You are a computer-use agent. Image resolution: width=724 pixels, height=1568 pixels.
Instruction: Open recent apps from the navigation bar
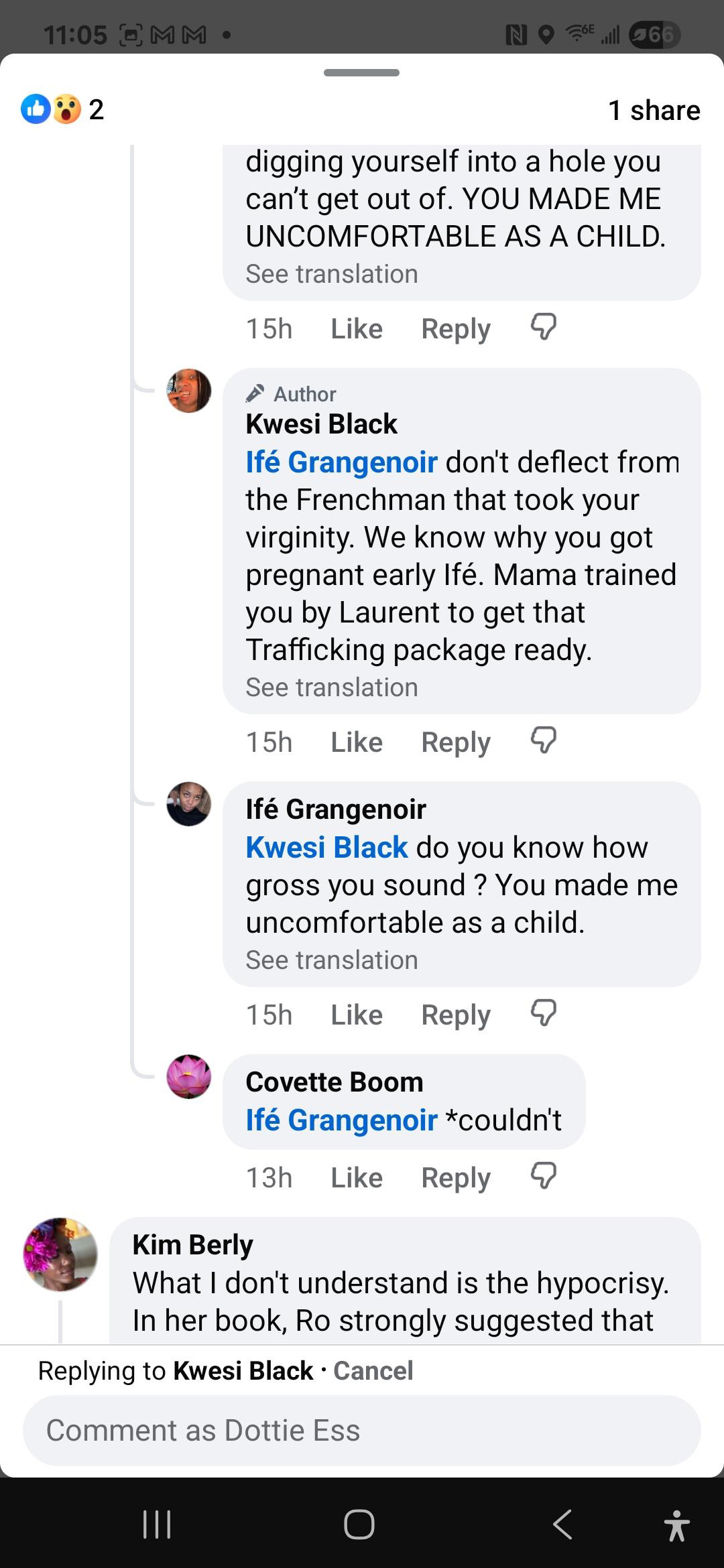[158, 1524]
